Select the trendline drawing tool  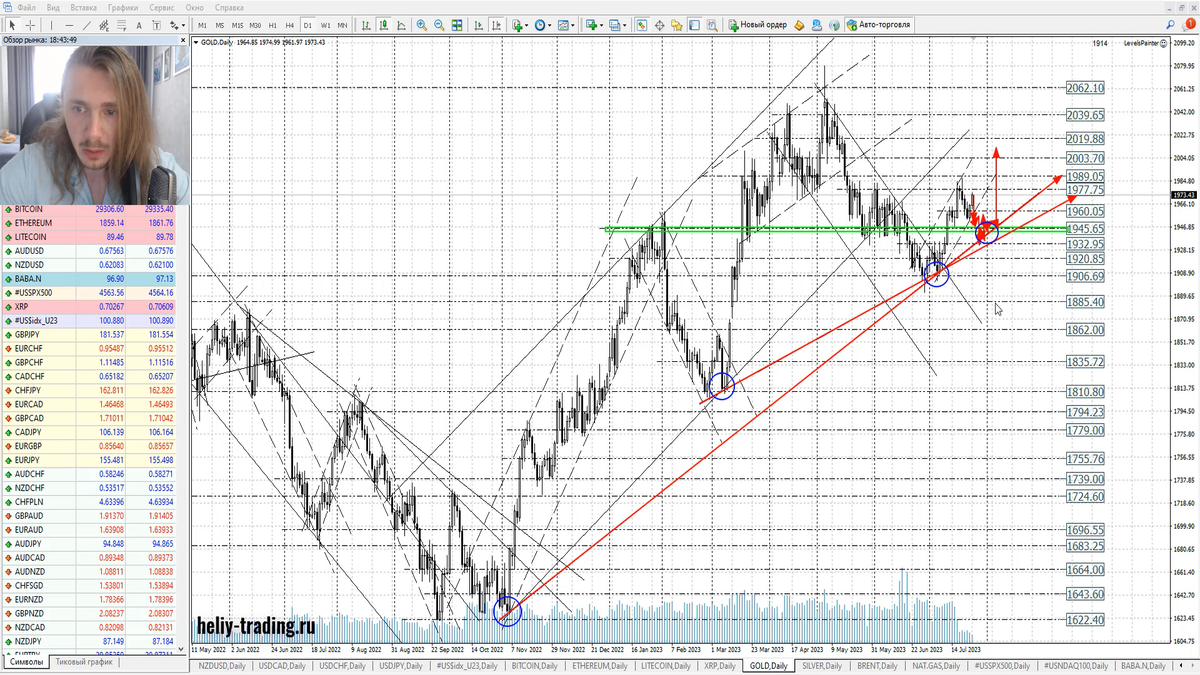click(x=87, y=24)
